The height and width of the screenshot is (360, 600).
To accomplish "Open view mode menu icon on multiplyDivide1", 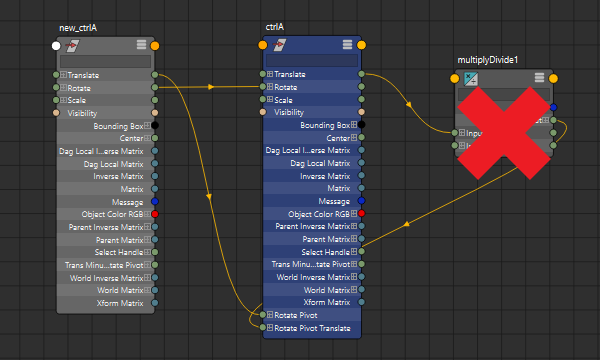I will coord(540,78).
